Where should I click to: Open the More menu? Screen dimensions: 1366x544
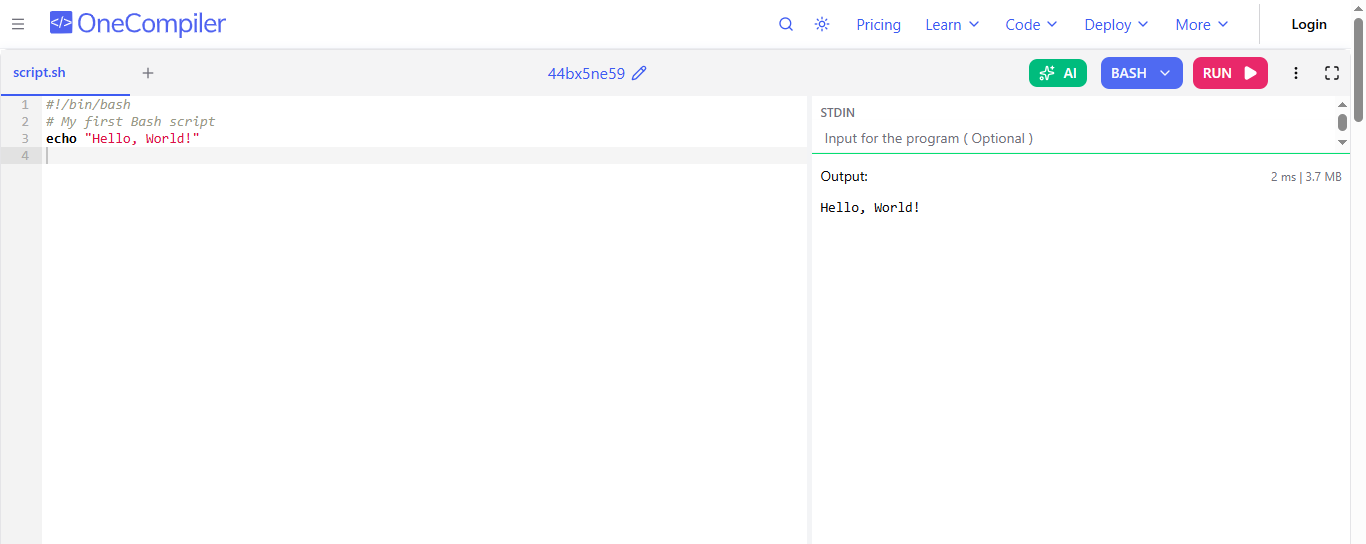coord(1201,25)
